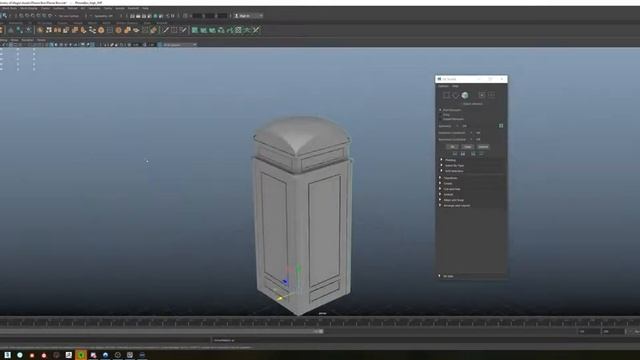640x360 pixels.
Task: Click the Multi-Cut knife shelf icon
Action: tap(166, 30)
